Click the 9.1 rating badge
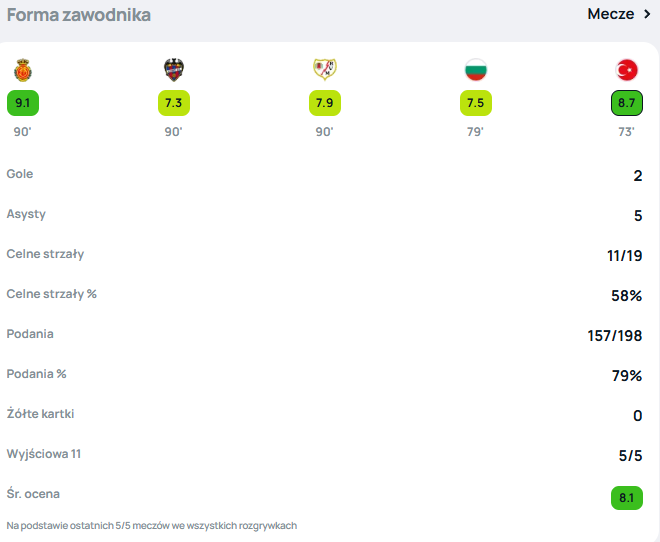The image size is (660, 542). coord(23,103)
